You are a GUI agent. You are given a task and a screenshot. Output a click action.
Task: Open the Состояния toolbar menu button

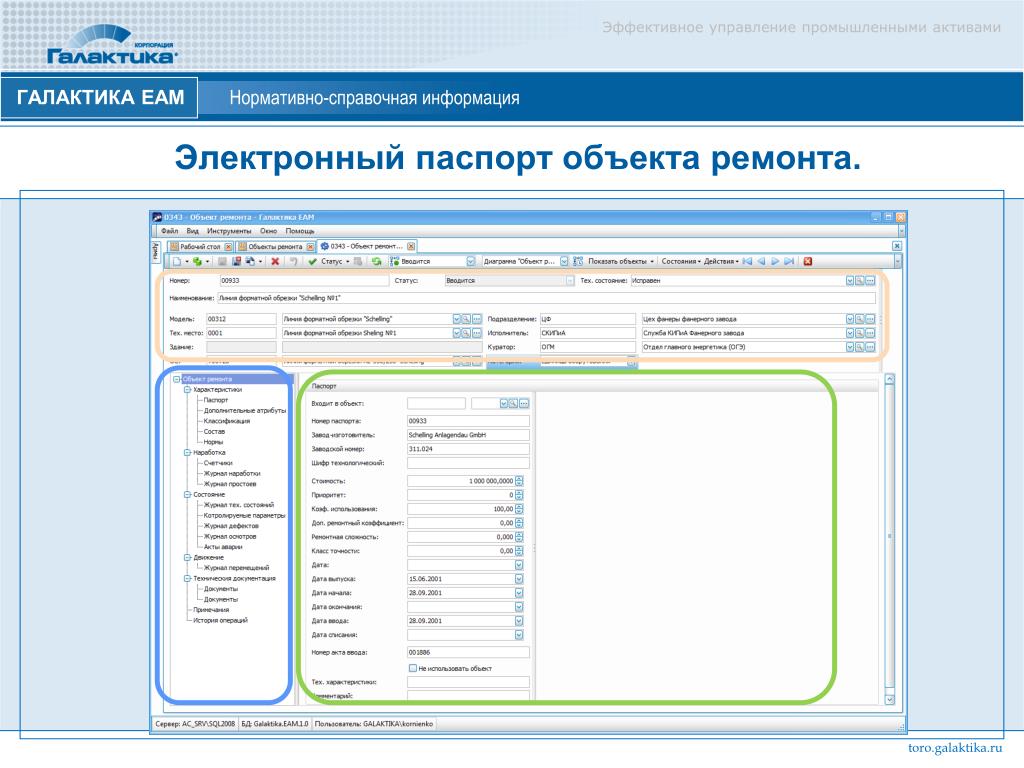(680, 261)
